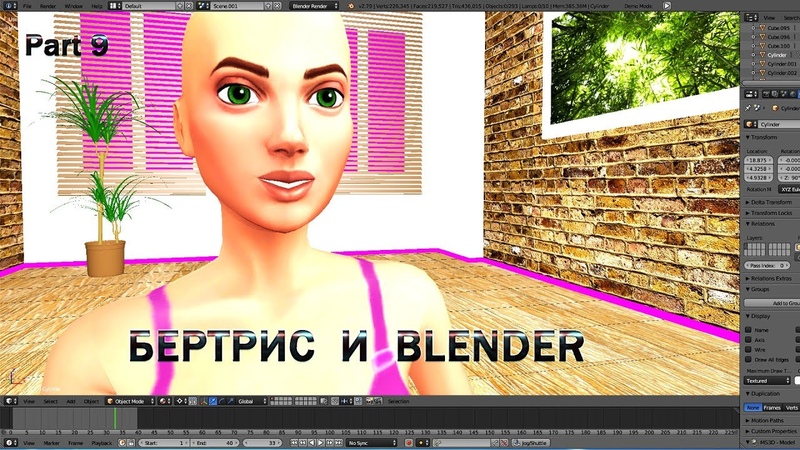Image resolution: width=800 pixels, height=450 pixels.
Task: Open the 3D viewport Add menu
Action: (71, 402)
